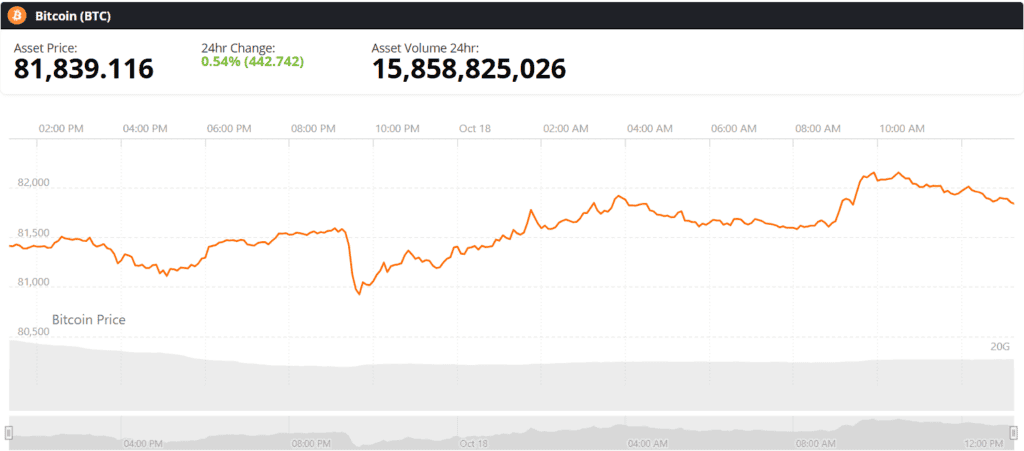Click the 08:00 AM top axis label
Screen dimensions: 1024x451
pos(818,129)
